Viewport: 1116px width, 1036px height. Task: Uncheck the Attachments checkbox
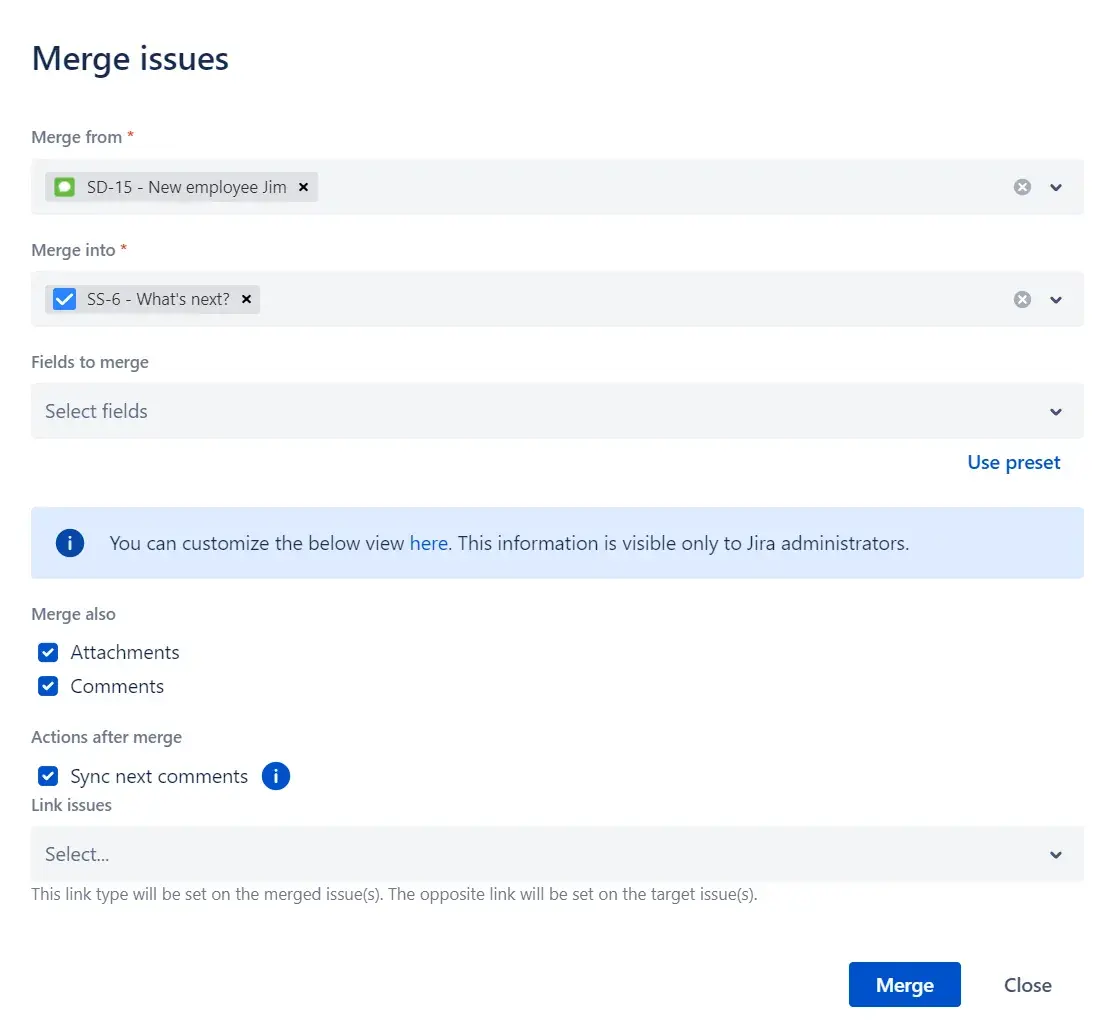tap(48, 653)
